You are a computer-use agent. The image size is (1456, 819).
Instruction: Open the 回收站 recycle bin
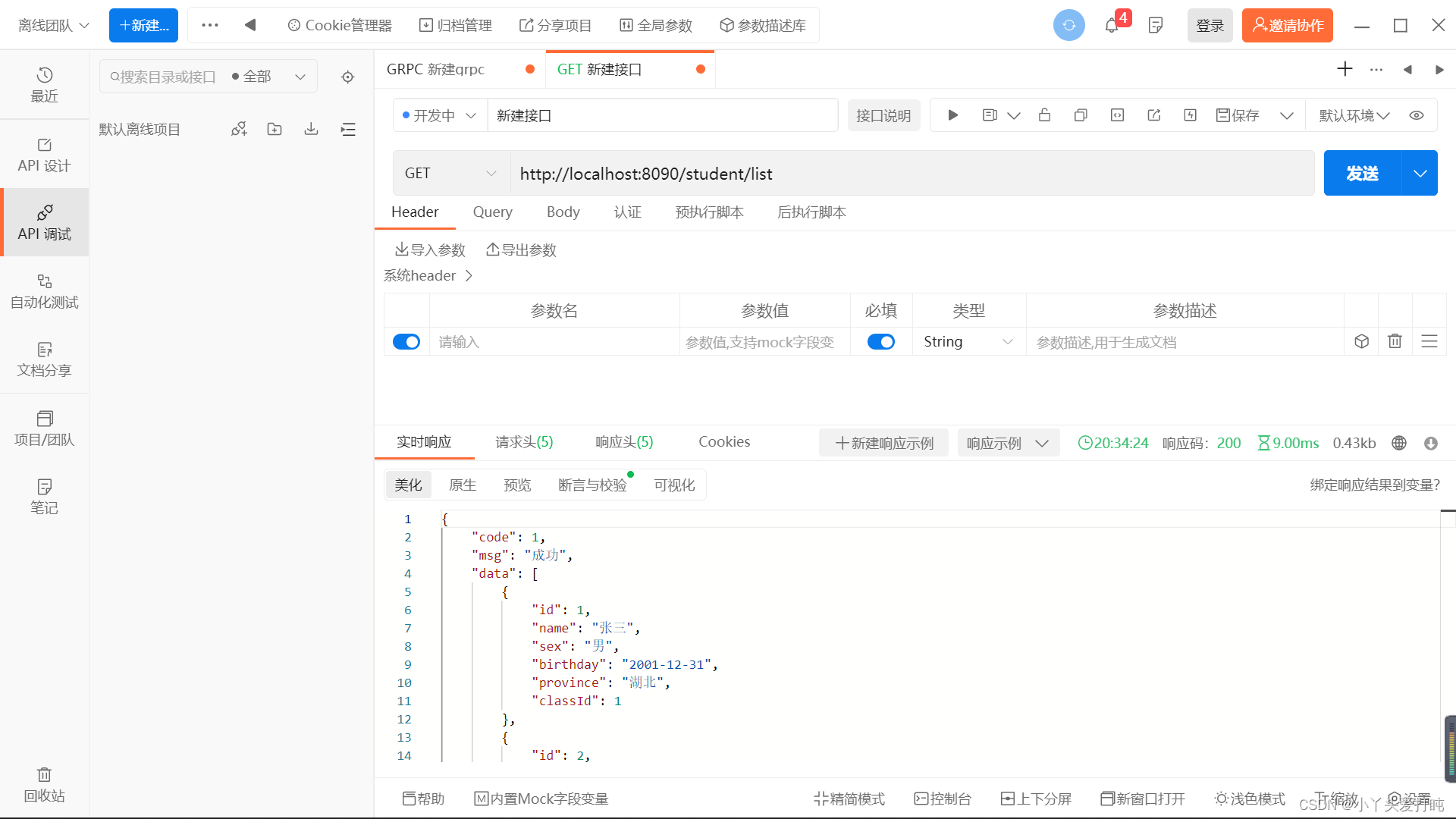pyautogui.click(x=44, y=785)
